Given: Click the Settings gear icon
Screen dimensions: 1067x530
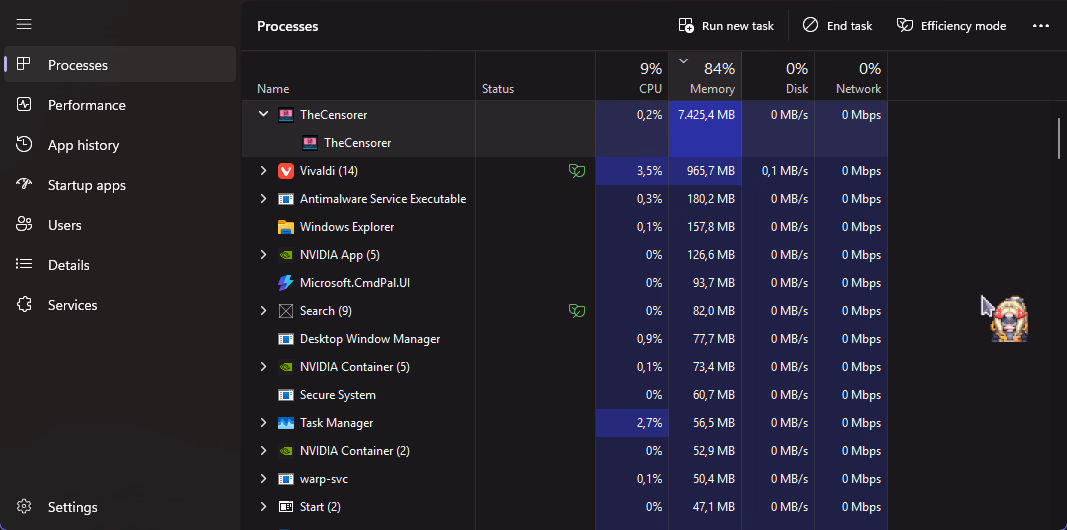Looking at the screenshot, I should (24, 507).
